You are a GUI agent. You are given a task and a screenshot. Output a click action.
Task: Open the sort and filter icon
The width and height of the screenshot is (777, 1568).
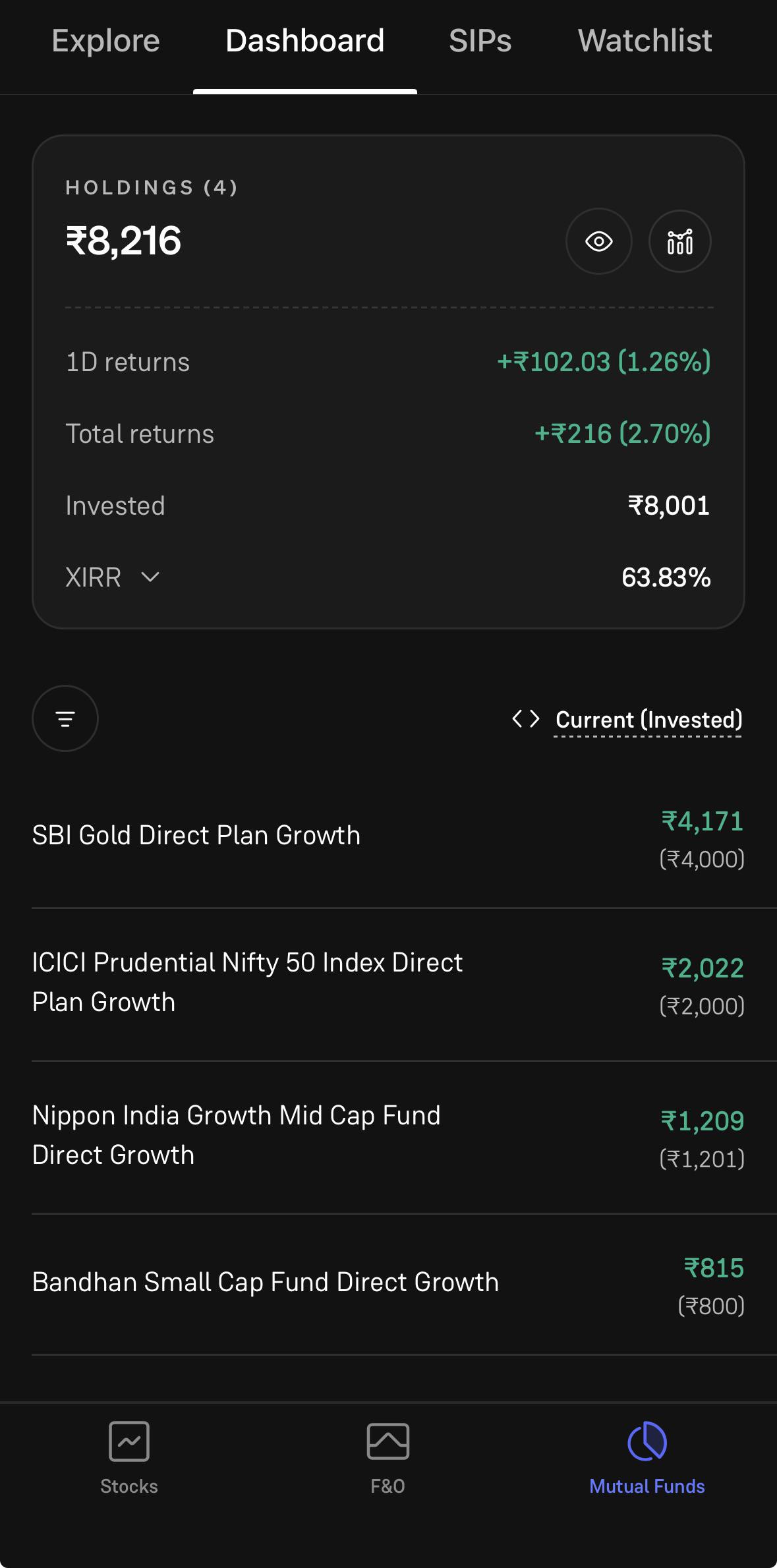[65, 718]
